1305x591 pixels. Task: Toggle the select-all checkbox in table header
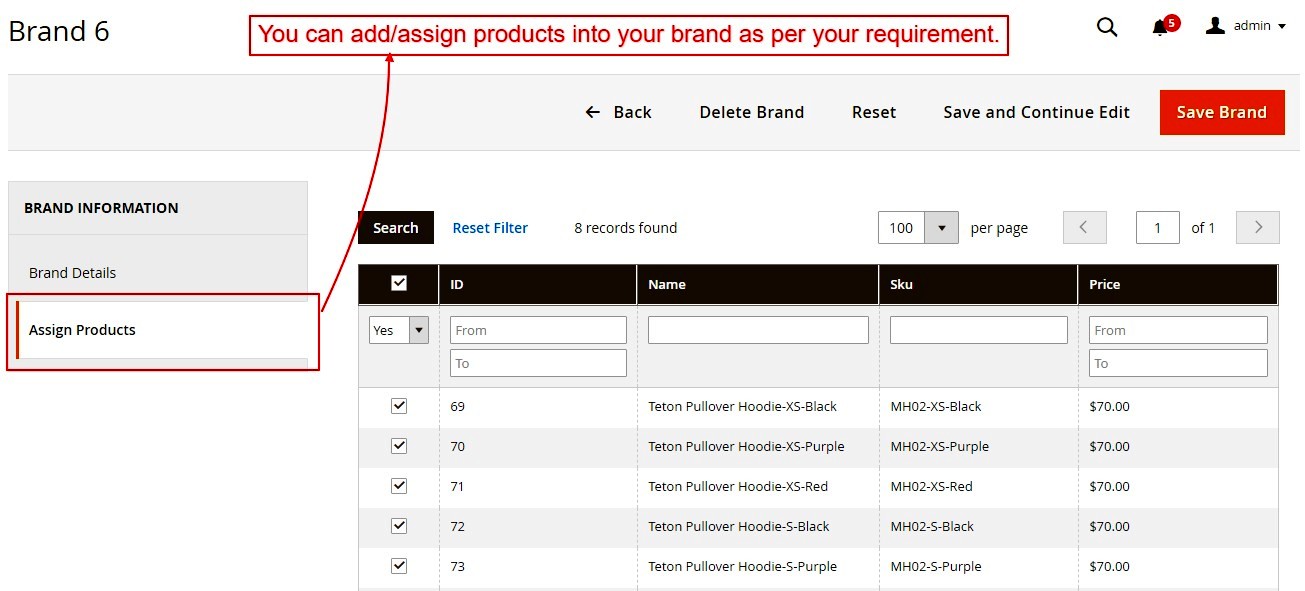(399, 284)
